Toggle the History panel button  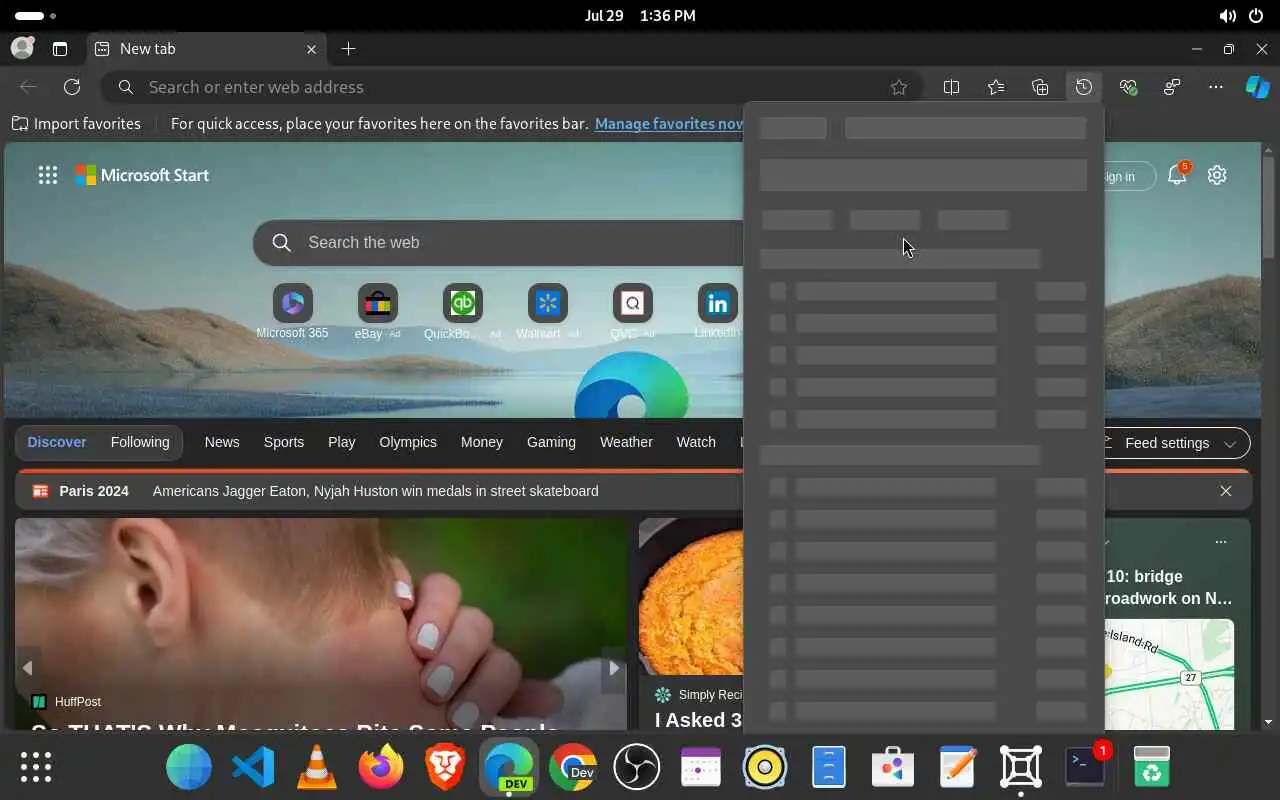point(1083,87)
